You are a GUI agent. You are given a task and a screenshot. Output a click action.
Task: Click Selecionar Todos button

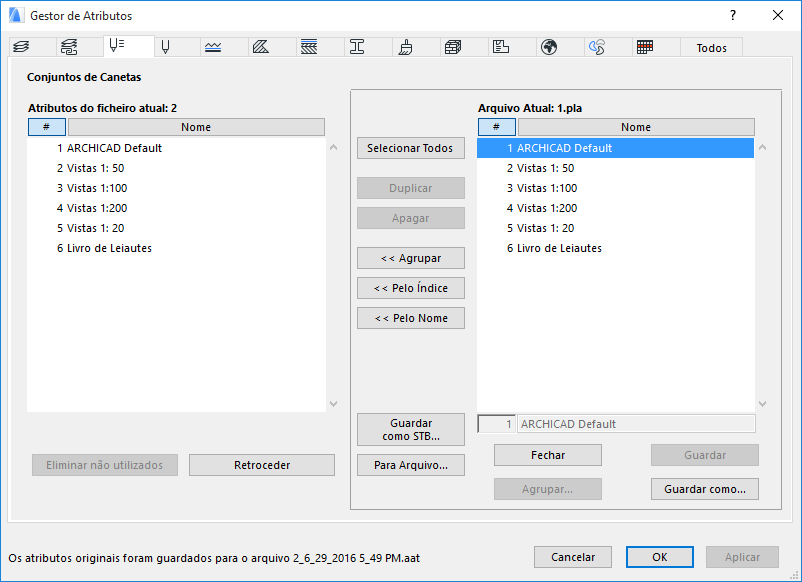point(411,148)
